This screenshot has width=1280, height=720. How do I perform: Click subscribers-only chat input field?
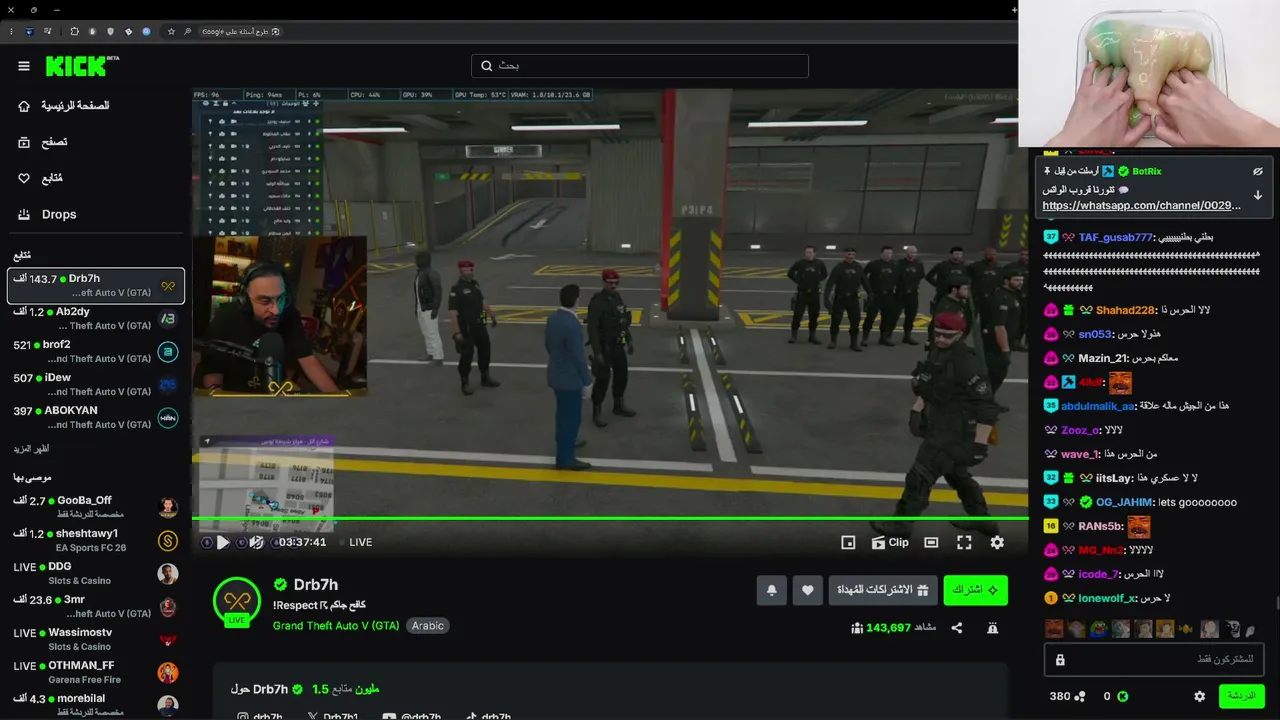tap(1154, 660)
